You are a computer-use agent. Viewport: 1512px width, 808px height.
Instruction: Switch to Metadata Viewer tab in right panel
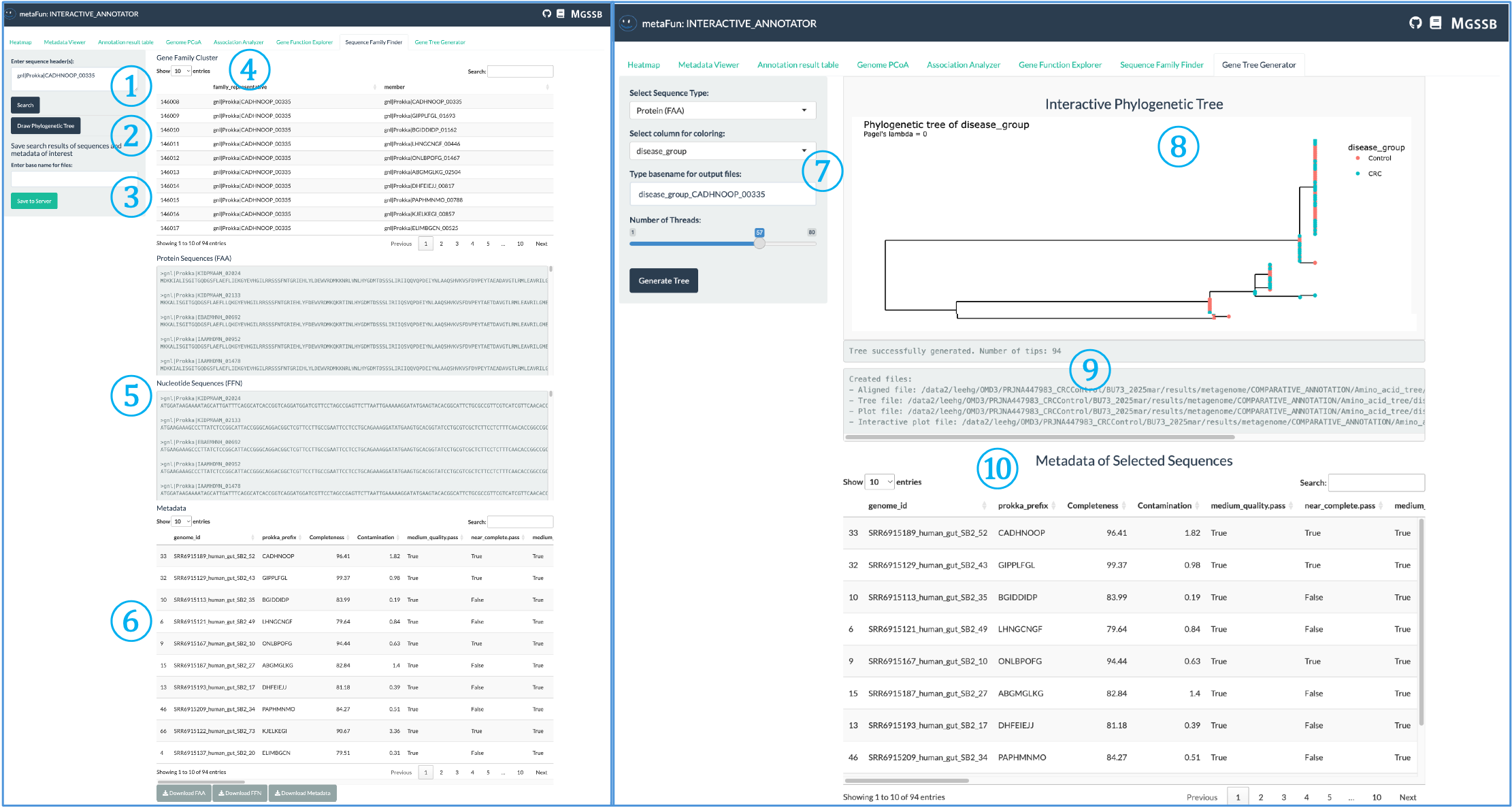click(708, 65)
